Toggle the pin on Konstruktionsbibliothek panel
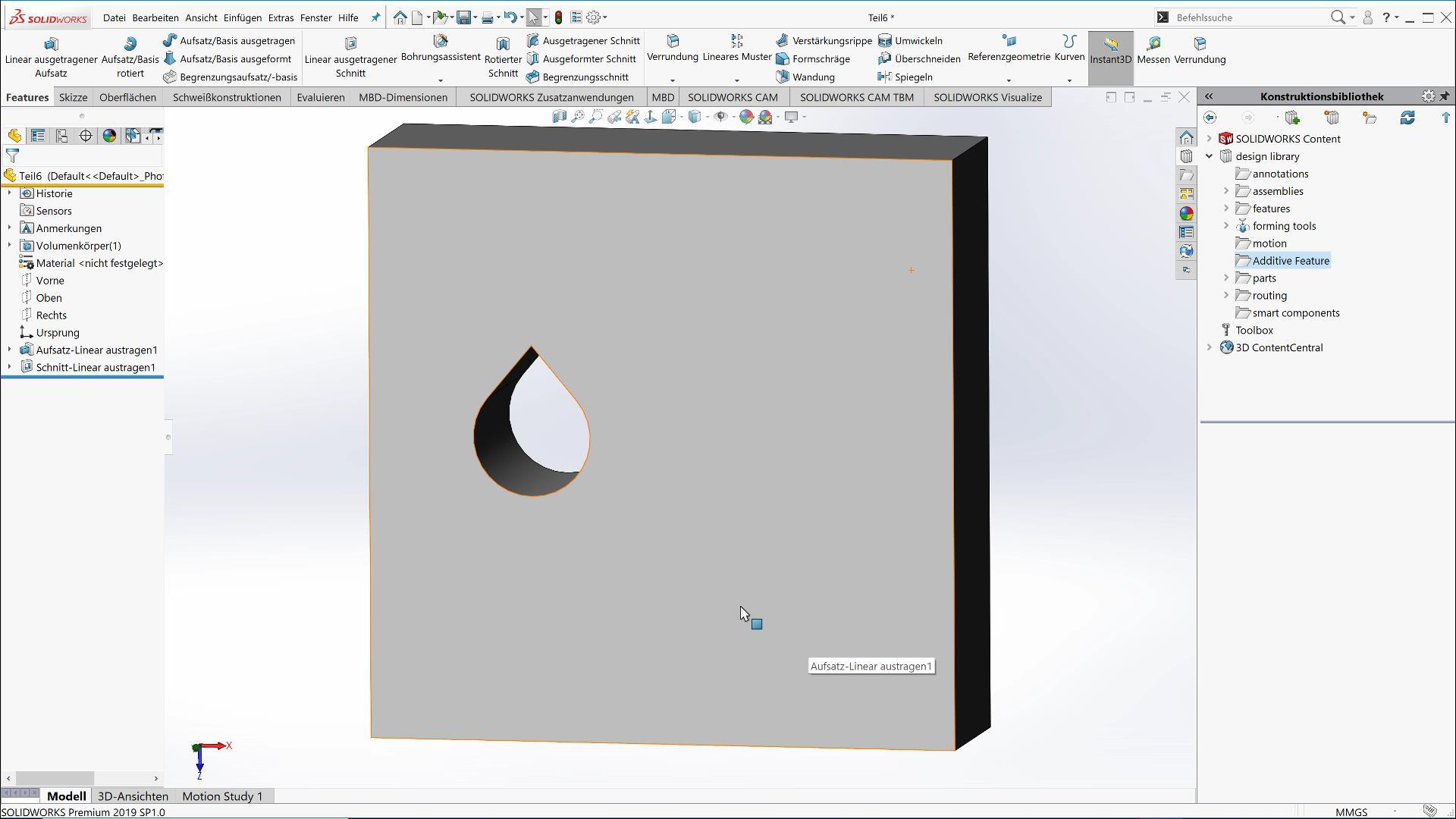 click(1445, 96)
